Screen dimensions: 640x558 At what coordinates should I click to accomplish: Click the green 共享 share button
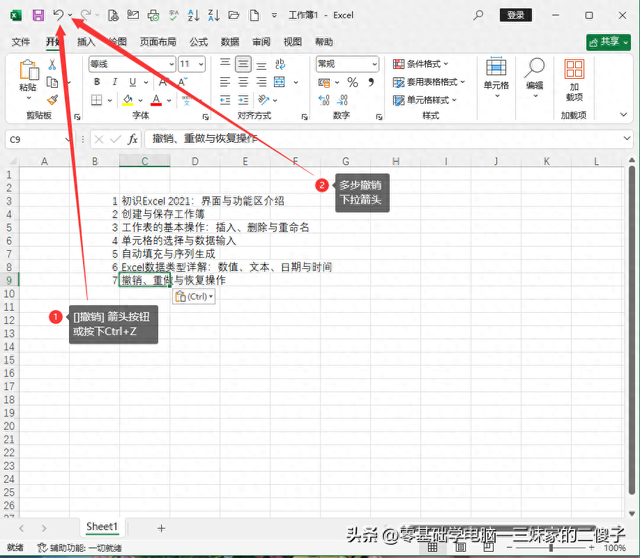point(608,42)
